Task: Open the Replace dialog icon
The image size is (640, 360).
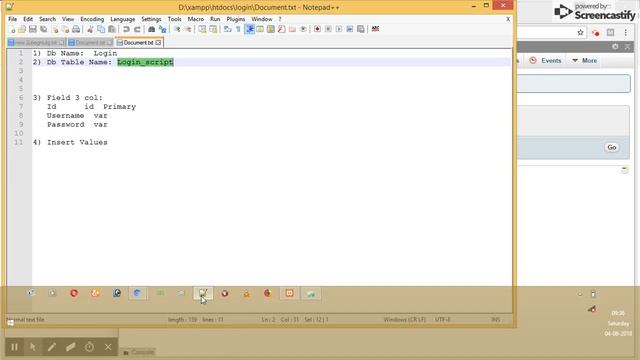Action: (x=162, y=29)
